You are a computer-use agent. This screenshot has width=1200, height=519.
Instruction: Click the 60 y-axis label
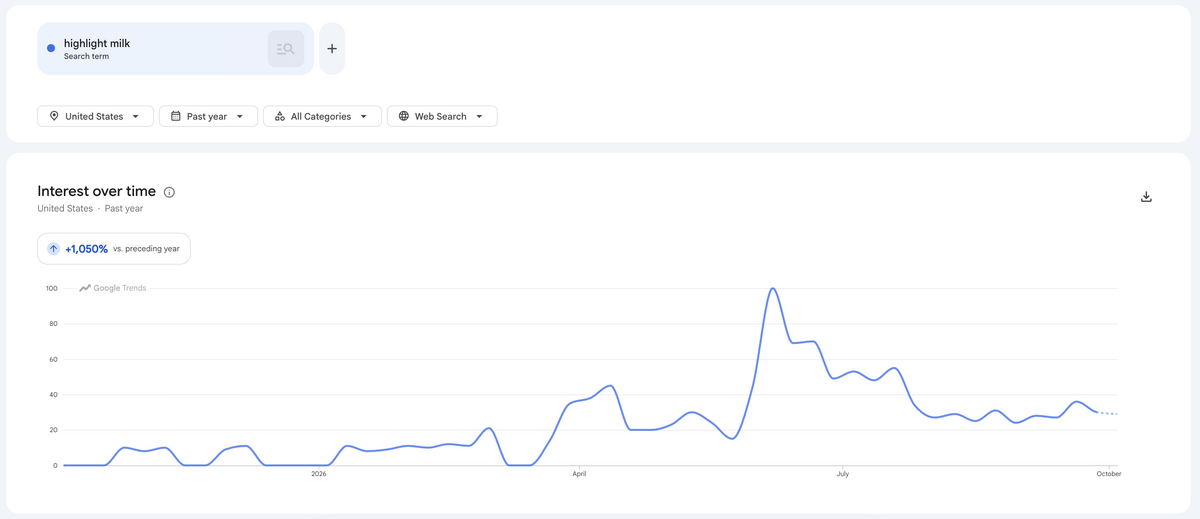(x=53, y=359)
